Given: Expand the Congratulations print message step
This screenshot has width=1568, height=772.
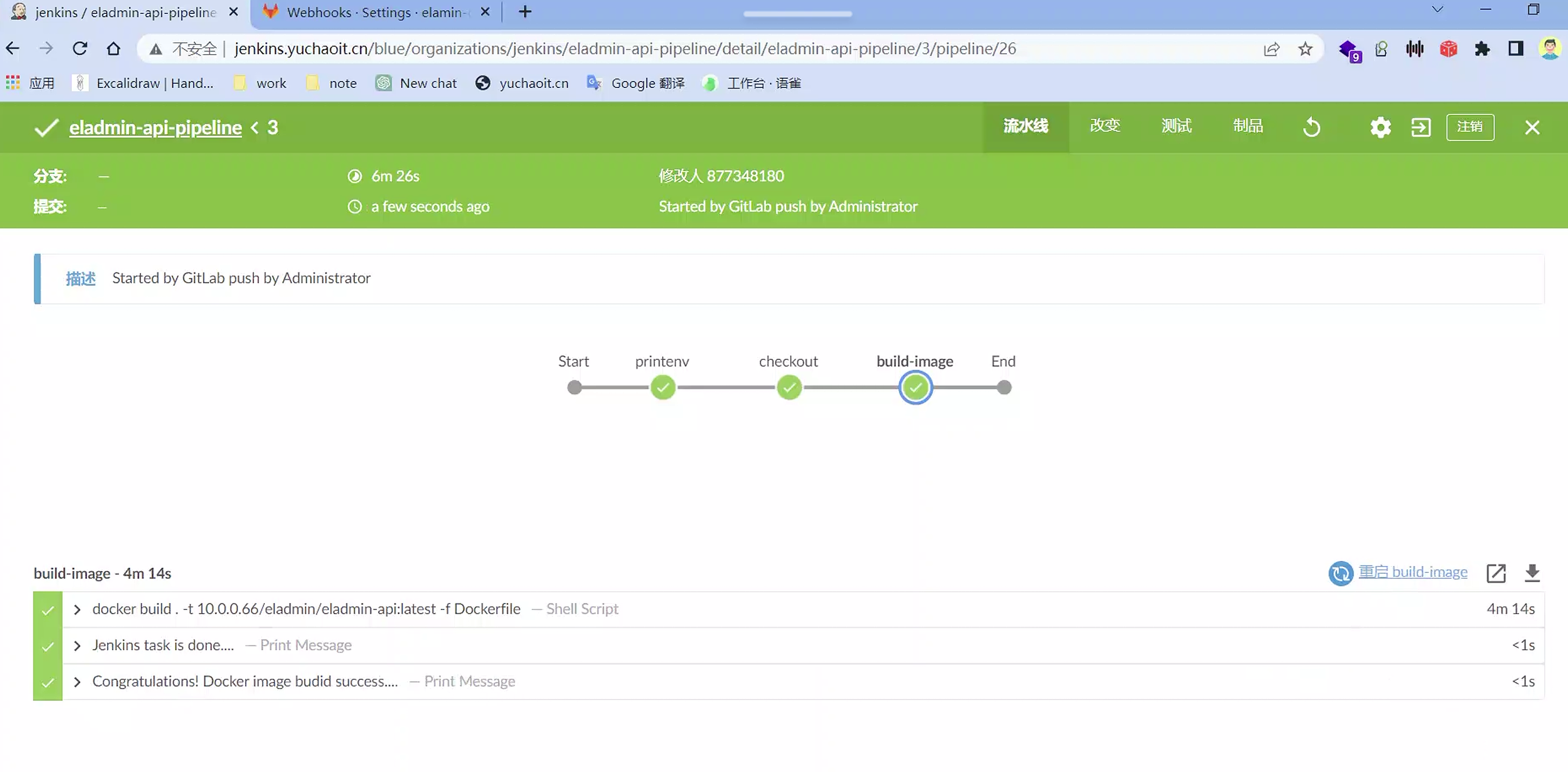Looking at the screenshot, I should (77, 682).
